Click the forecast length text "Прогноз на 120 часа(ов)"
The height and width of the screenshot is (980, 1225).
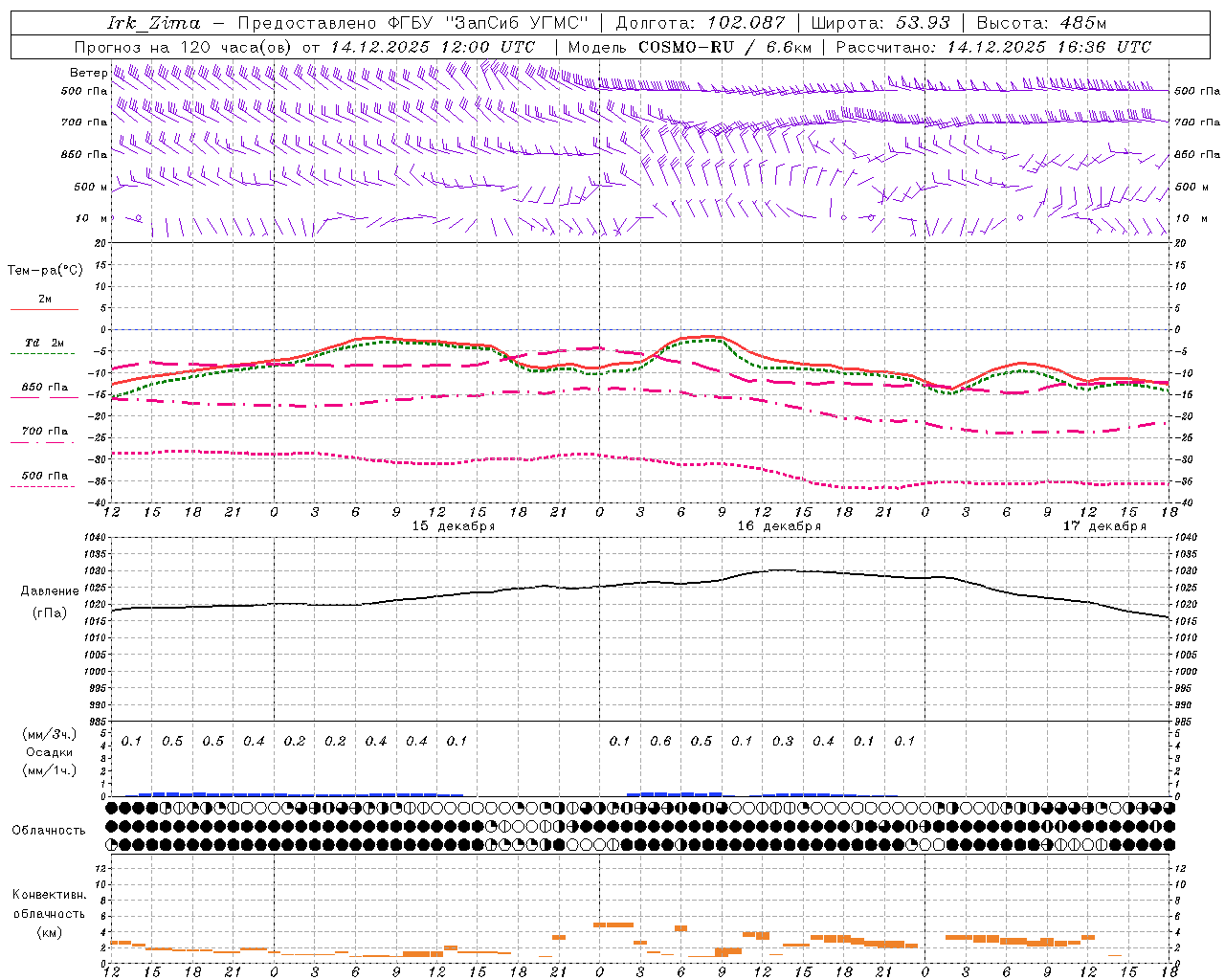[x=184, y=47]
